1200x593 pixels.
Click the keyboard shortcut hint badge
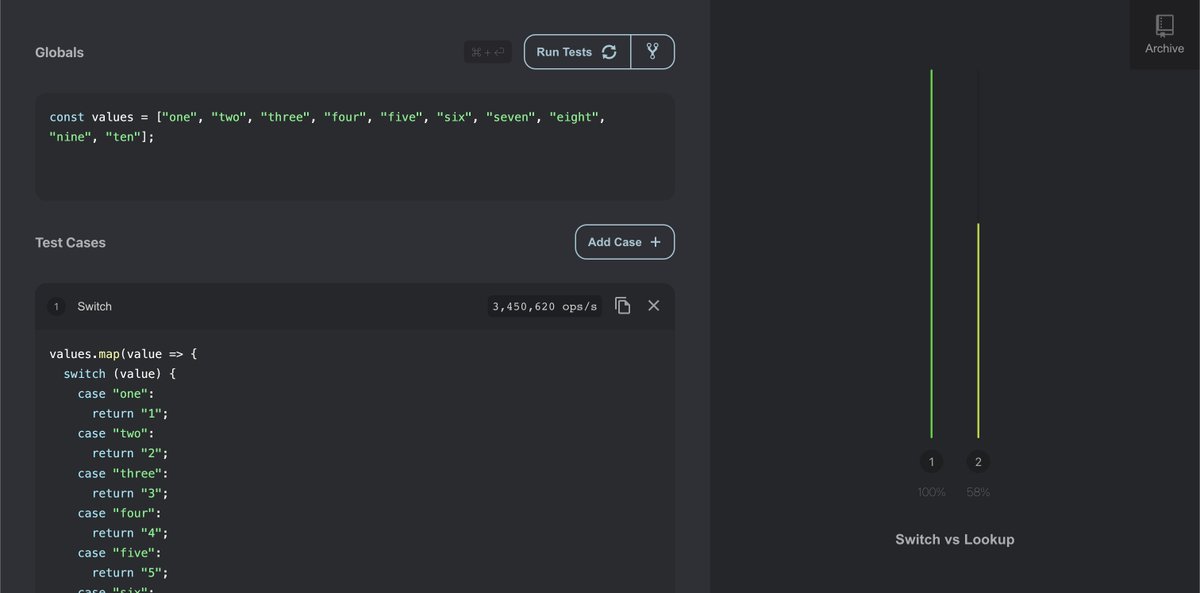(x=488, y=52)
